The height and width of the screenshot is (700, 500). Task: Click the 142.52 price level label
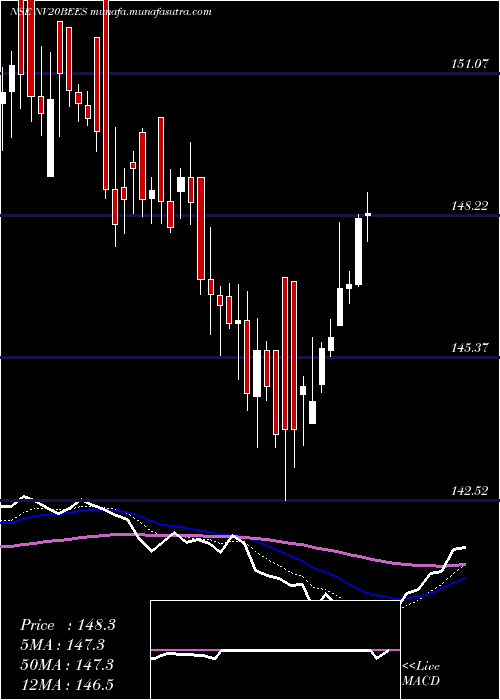tap(470, 491)
